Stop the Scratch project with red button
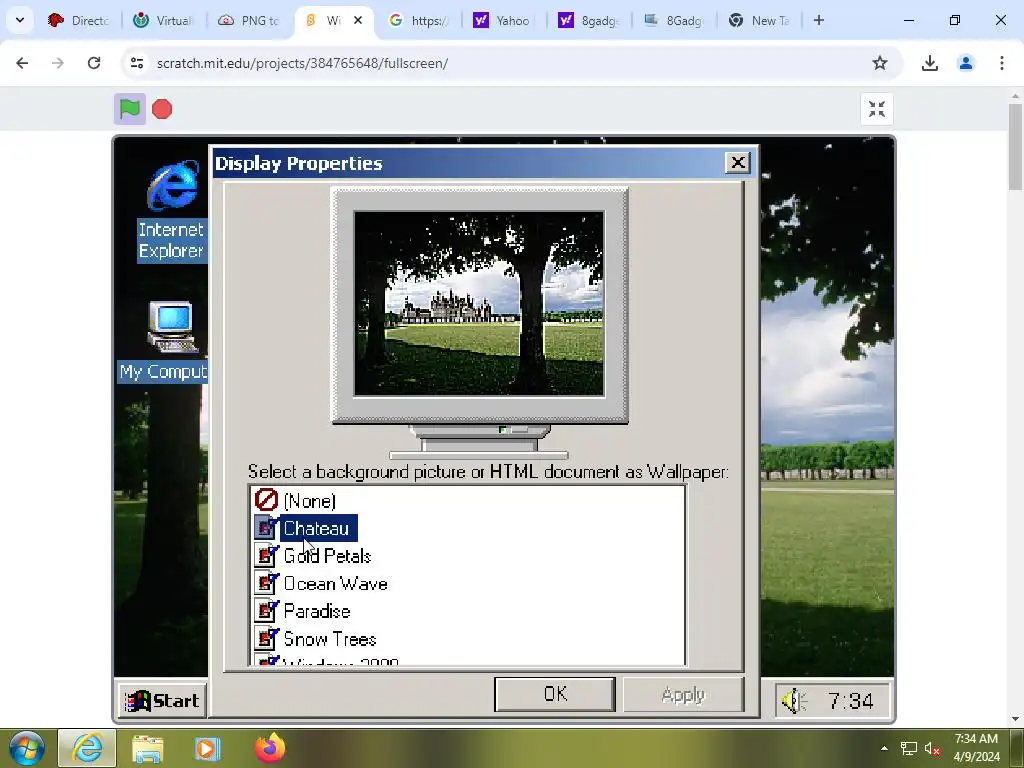Screen dimensions: 1024x768 pos(162,109)
